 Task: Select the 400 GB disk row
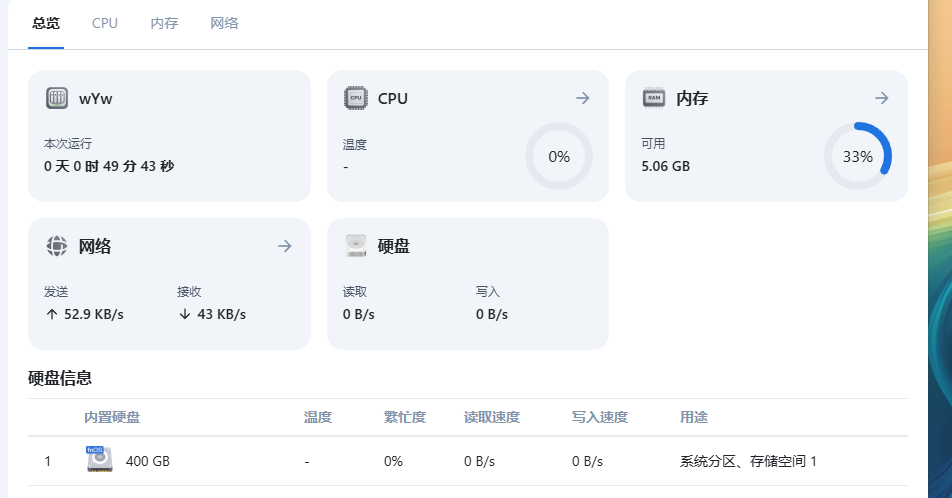(468, 461)
